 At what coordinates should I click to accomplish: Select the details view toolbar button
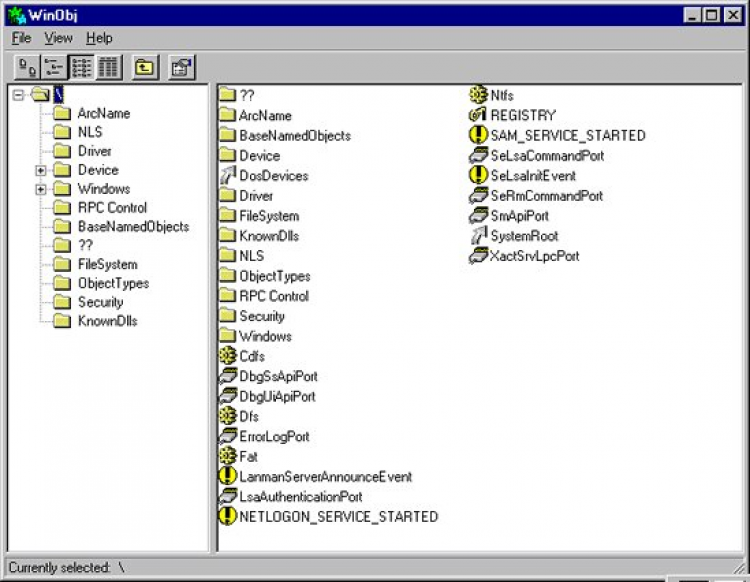(x=109, y=67)
